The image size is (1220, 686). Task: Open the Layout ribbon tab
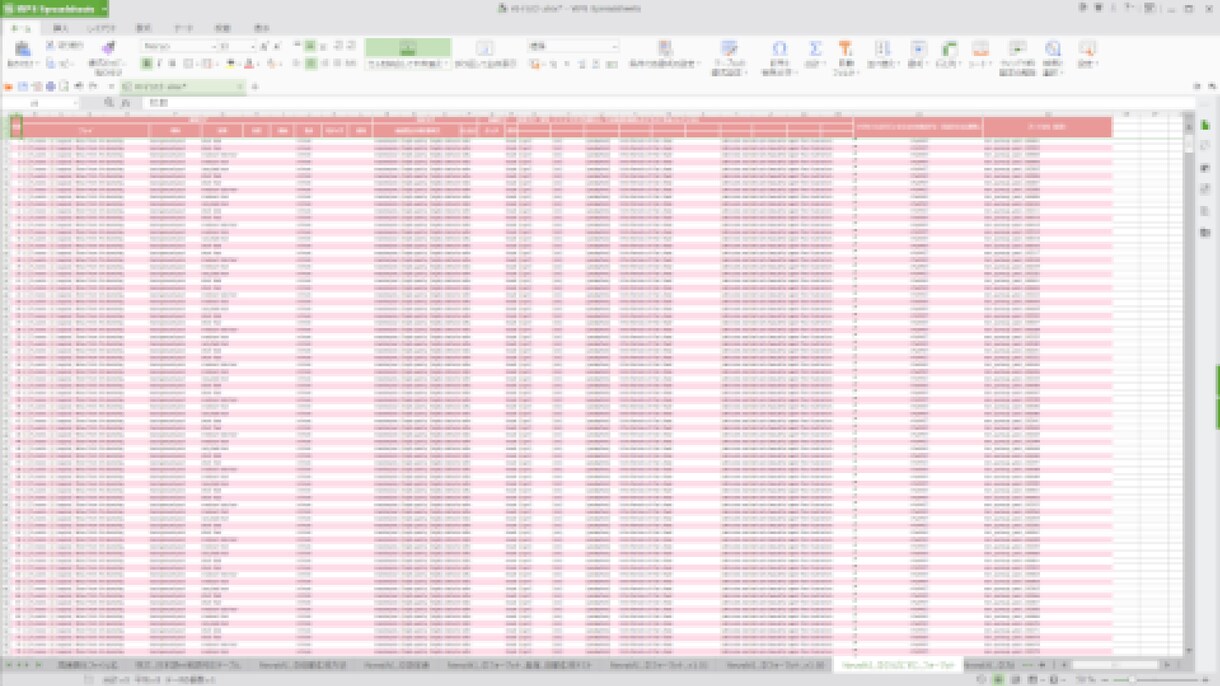[x=101, y=28]
